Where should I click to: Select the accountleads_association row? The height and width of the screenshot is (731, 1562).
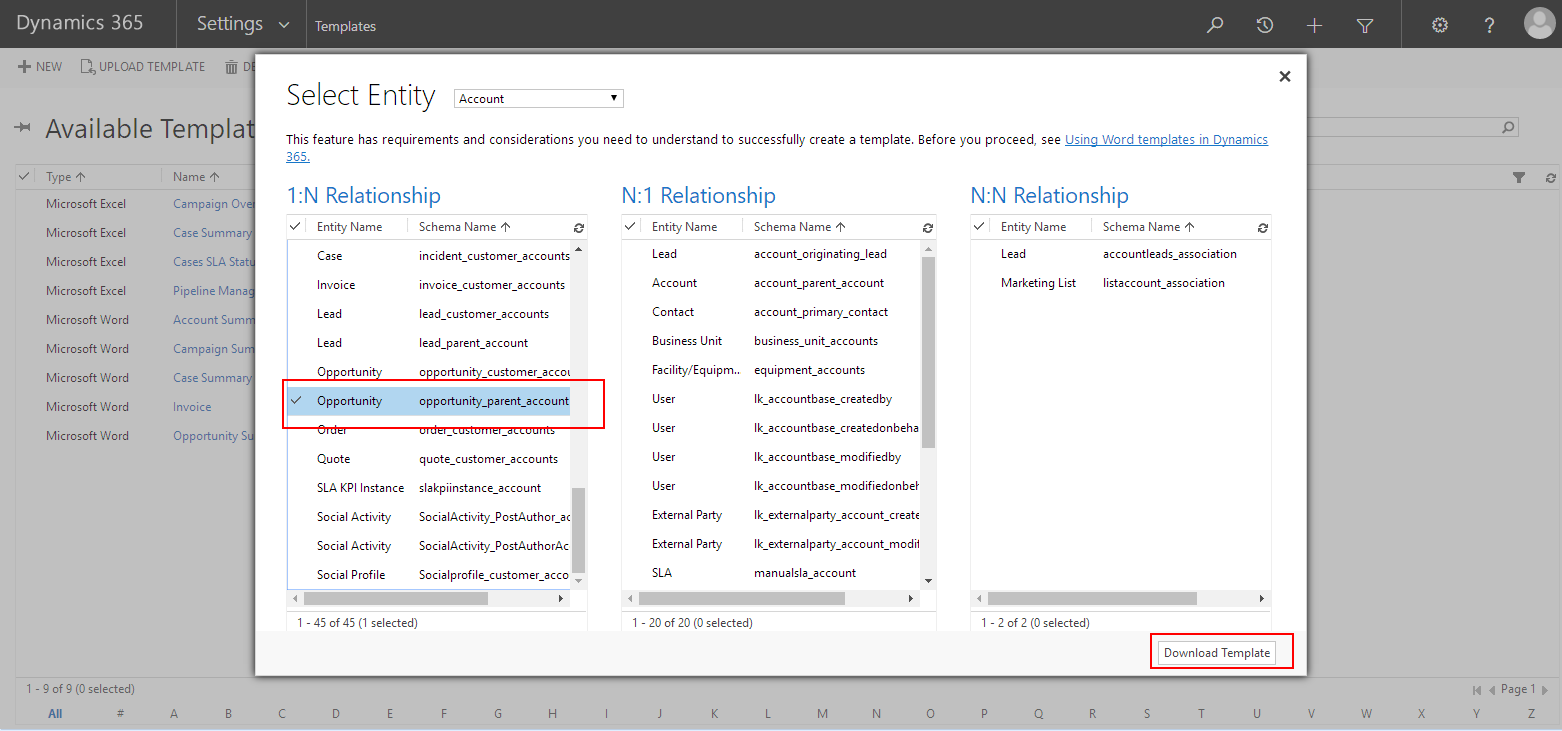coord(1121,254)
